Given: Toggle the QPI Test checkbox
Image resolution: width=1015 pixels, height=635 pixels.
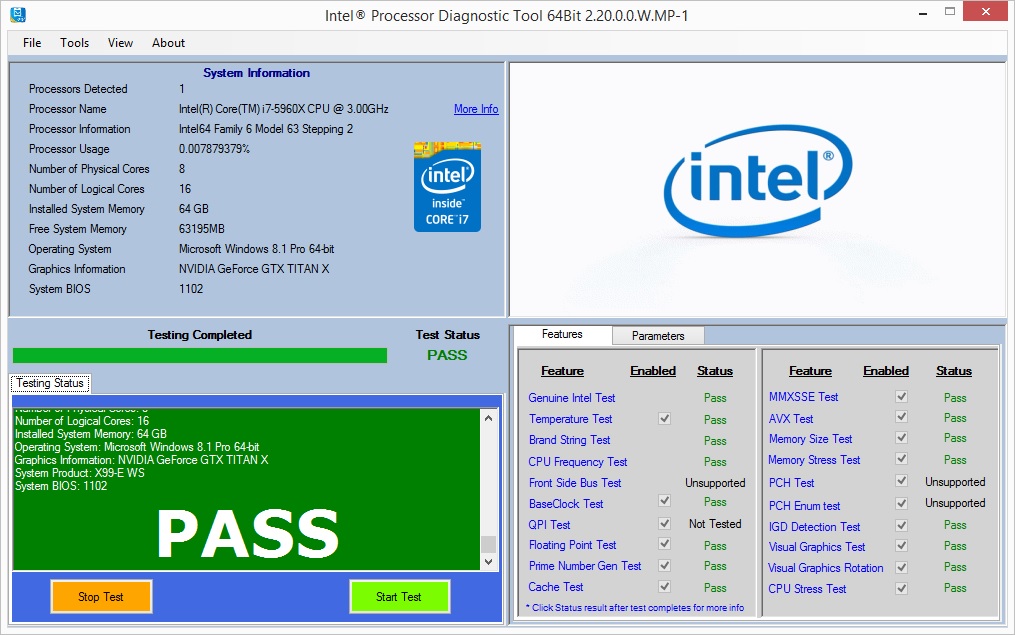Looking at the screenshot, I should pos(664,522).
